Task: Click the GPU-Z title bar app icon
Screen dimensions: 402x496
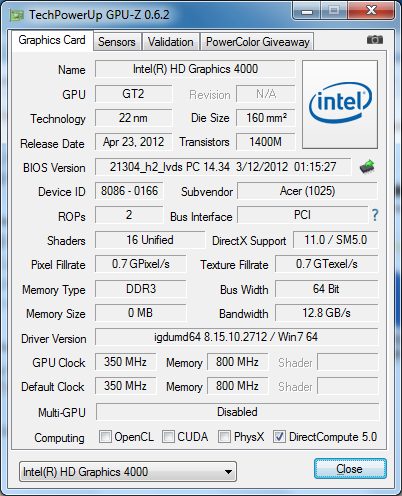Action: coord(17,15)
